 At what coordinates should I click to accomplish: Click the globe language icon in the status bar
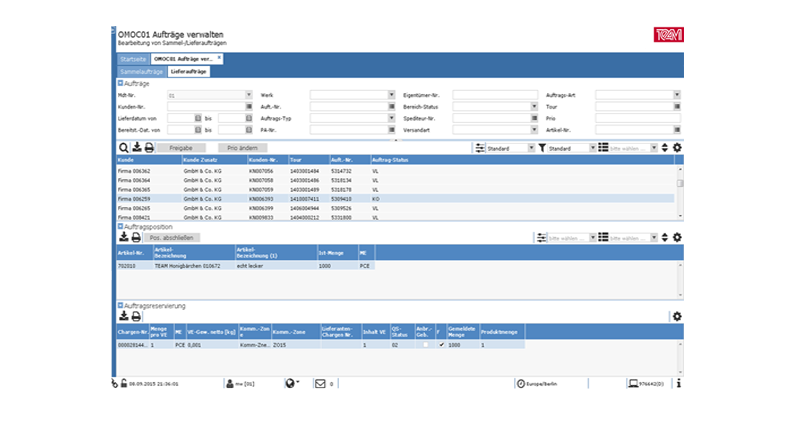click(x=290, y=384)
